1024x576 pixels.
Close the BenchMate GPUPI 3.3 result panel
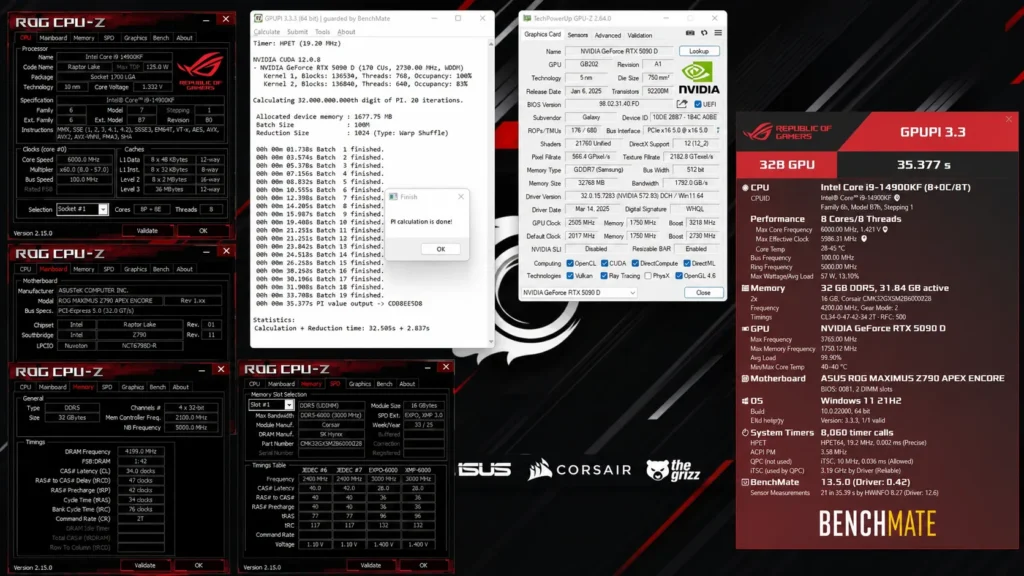pyautogui.click(x=1008, y=120)
